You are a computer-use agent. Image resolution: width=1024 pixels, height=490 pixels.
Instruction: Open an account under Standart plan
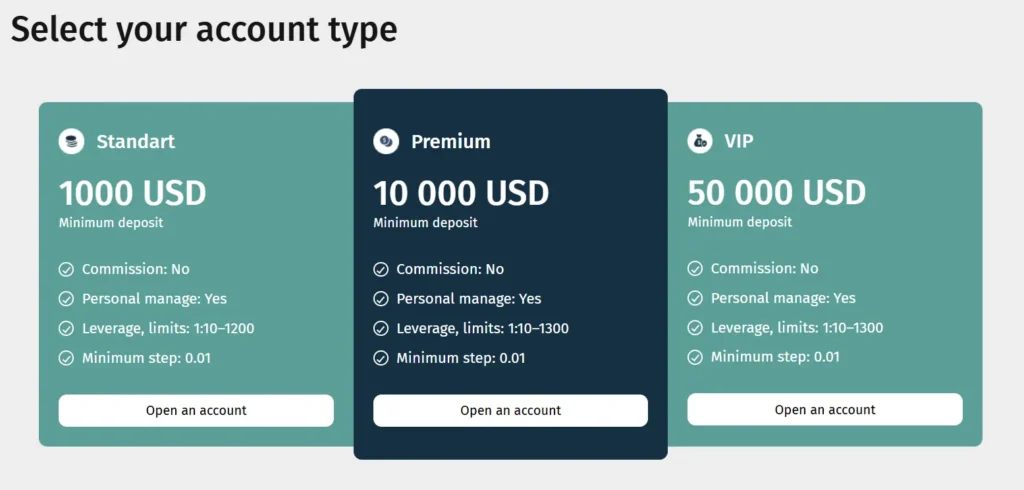click(196, 410)
